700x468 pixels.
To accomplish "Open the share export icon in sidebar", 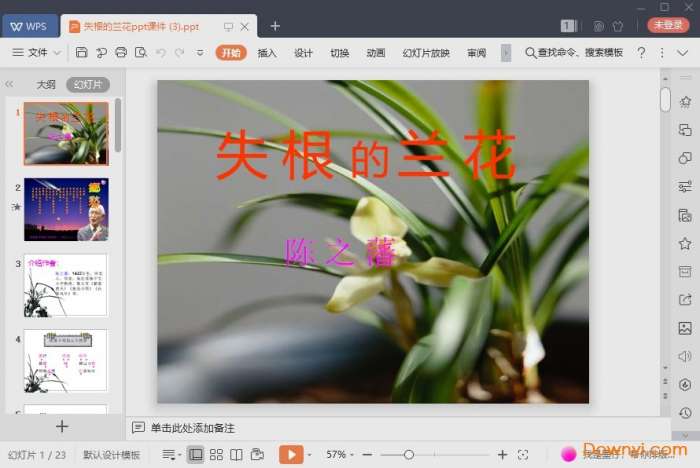I will tap(685, 300).
